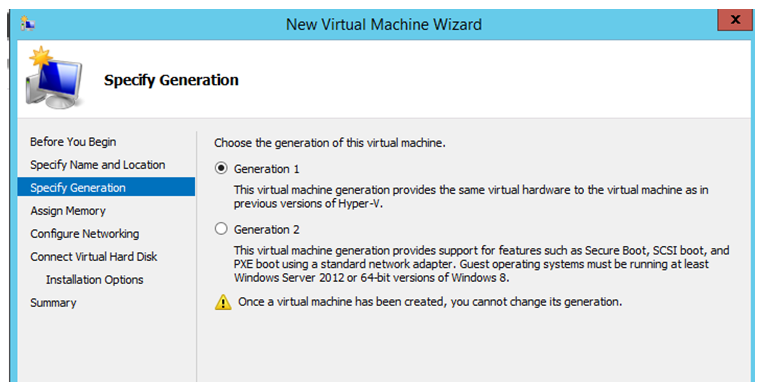Select the Specify Generation step

point(106,187)
